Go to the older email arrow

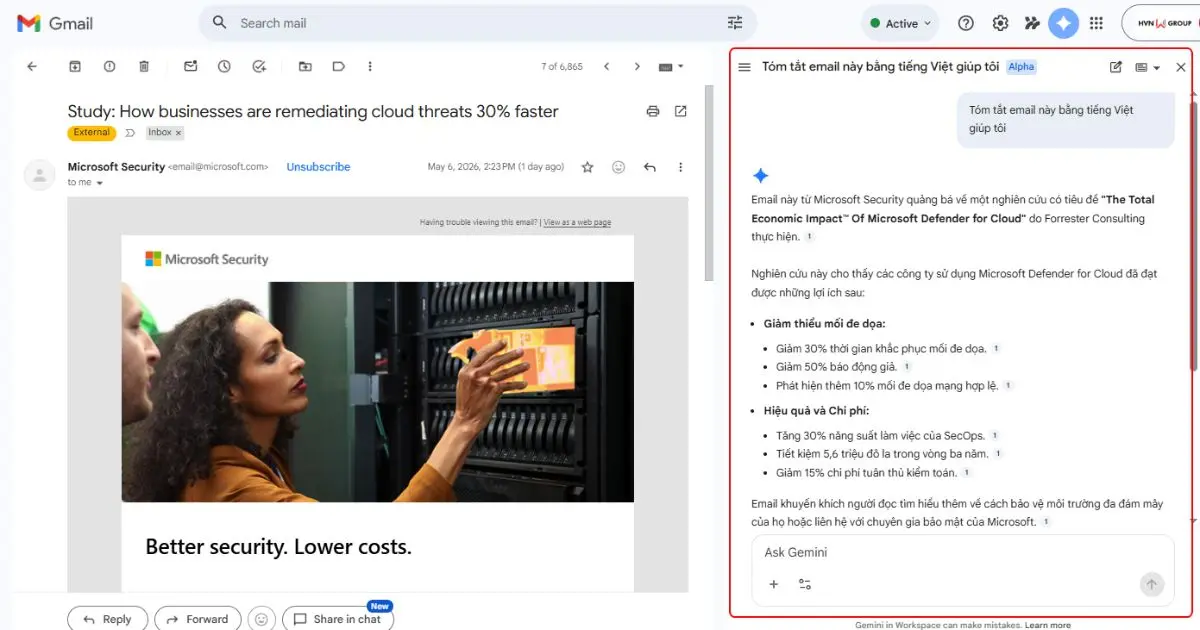click(x=637, y=67)
